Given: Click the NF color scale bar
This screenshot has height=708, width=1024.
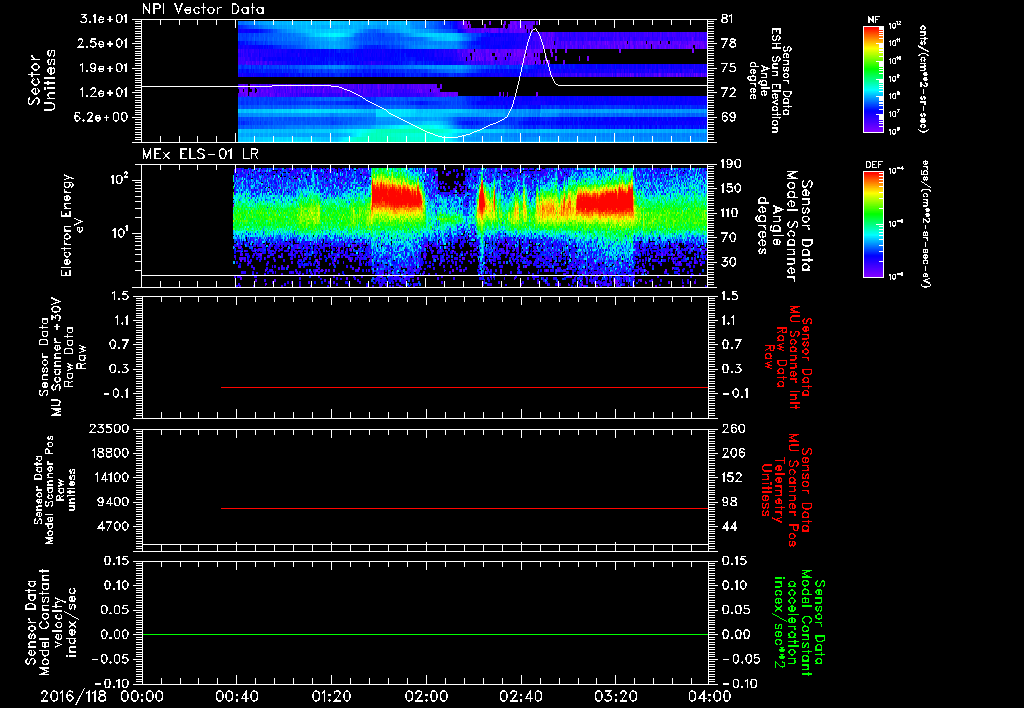Looking at the screenshot, I should tap(874, 78).
